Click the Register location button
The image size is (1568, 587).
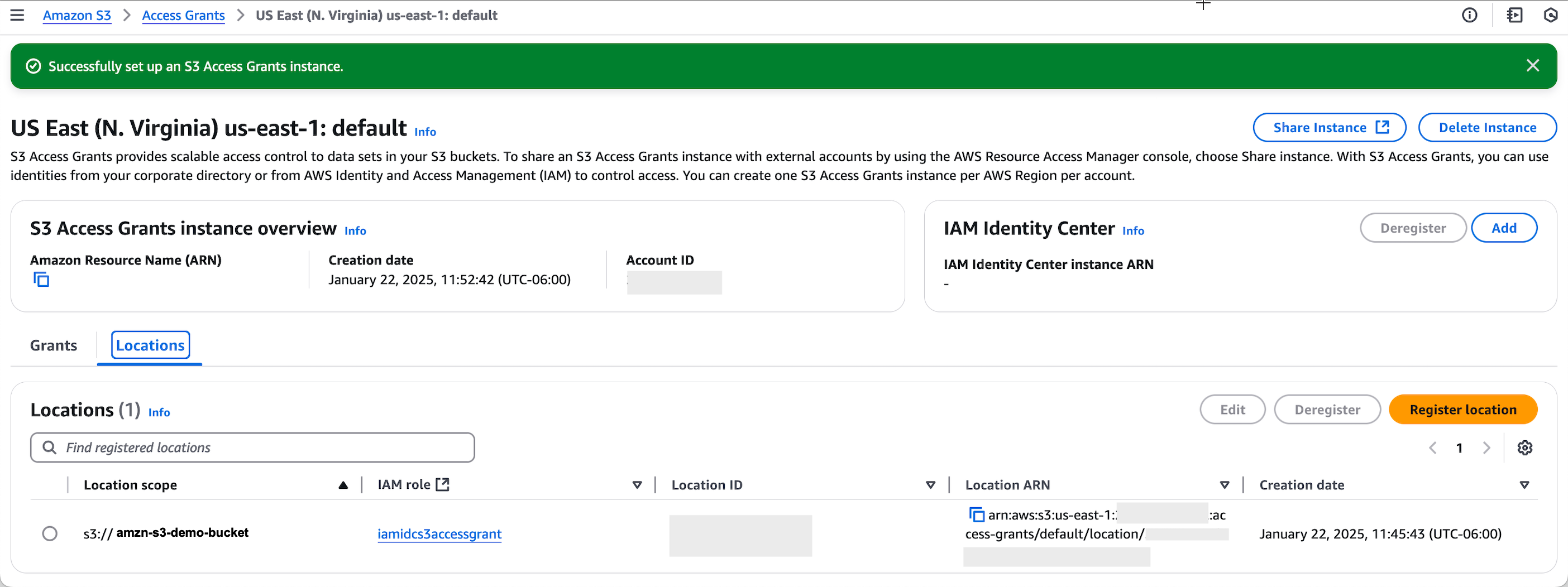point(1462,410)
